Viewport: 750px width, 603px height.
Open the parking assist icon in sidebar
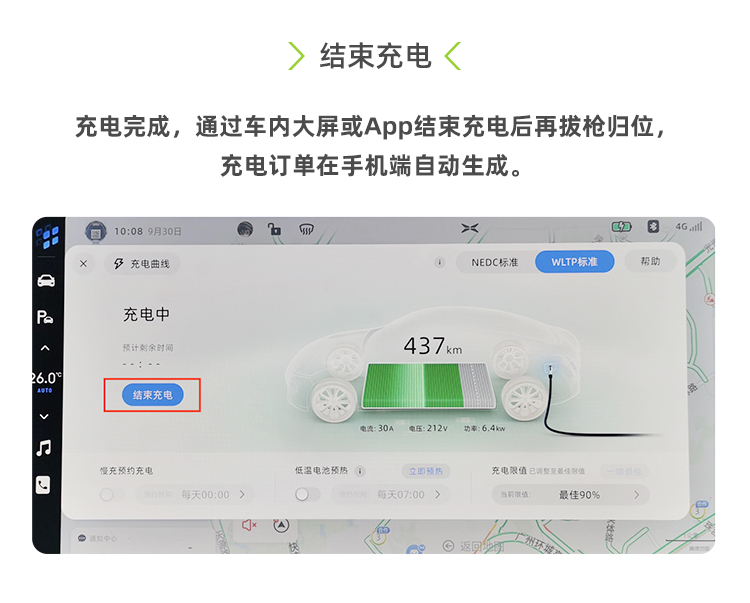[45, 317]
